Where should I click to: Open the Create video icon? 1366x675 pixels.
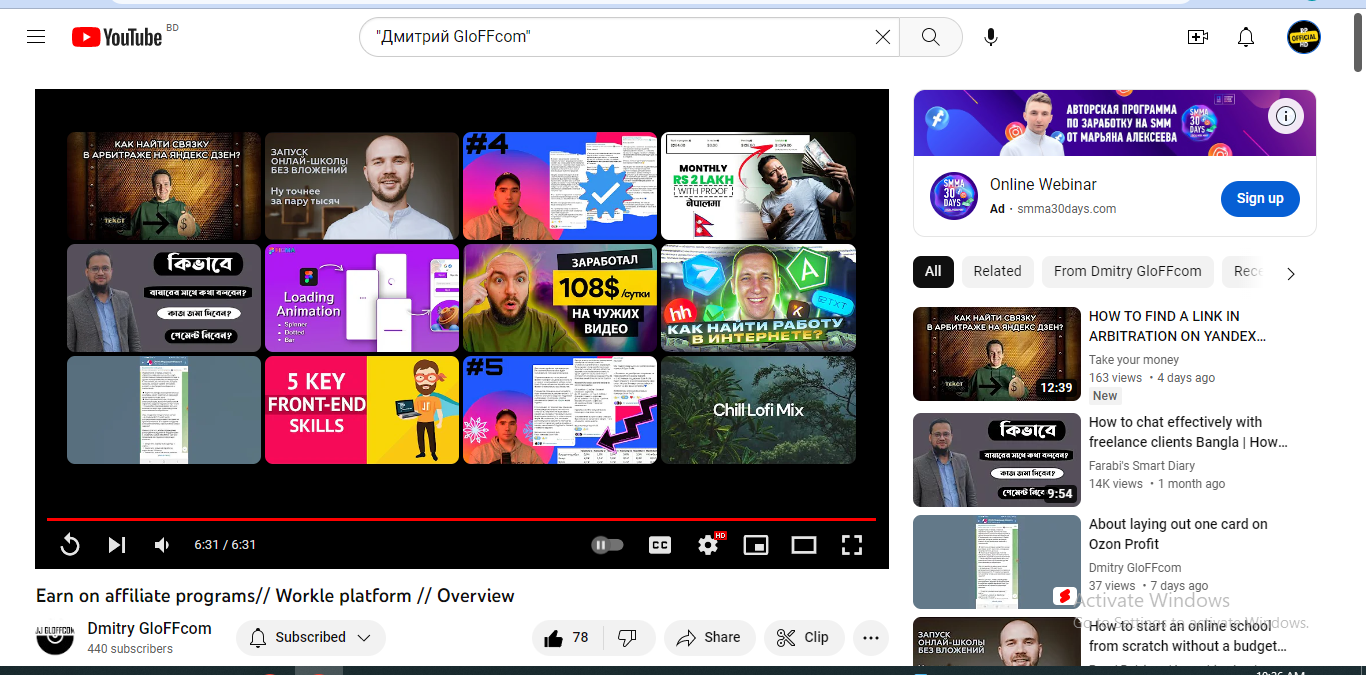[x=1197, y=37]
